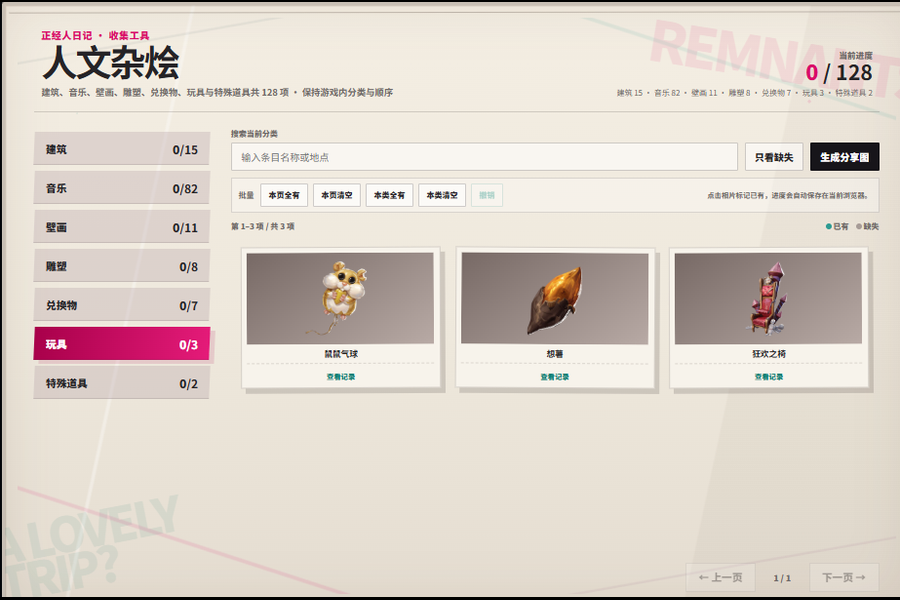This screenshot has height=600, width=900.
Task: Click the 鼠鼠气球 item name
Action: click(x=341, y=354)
